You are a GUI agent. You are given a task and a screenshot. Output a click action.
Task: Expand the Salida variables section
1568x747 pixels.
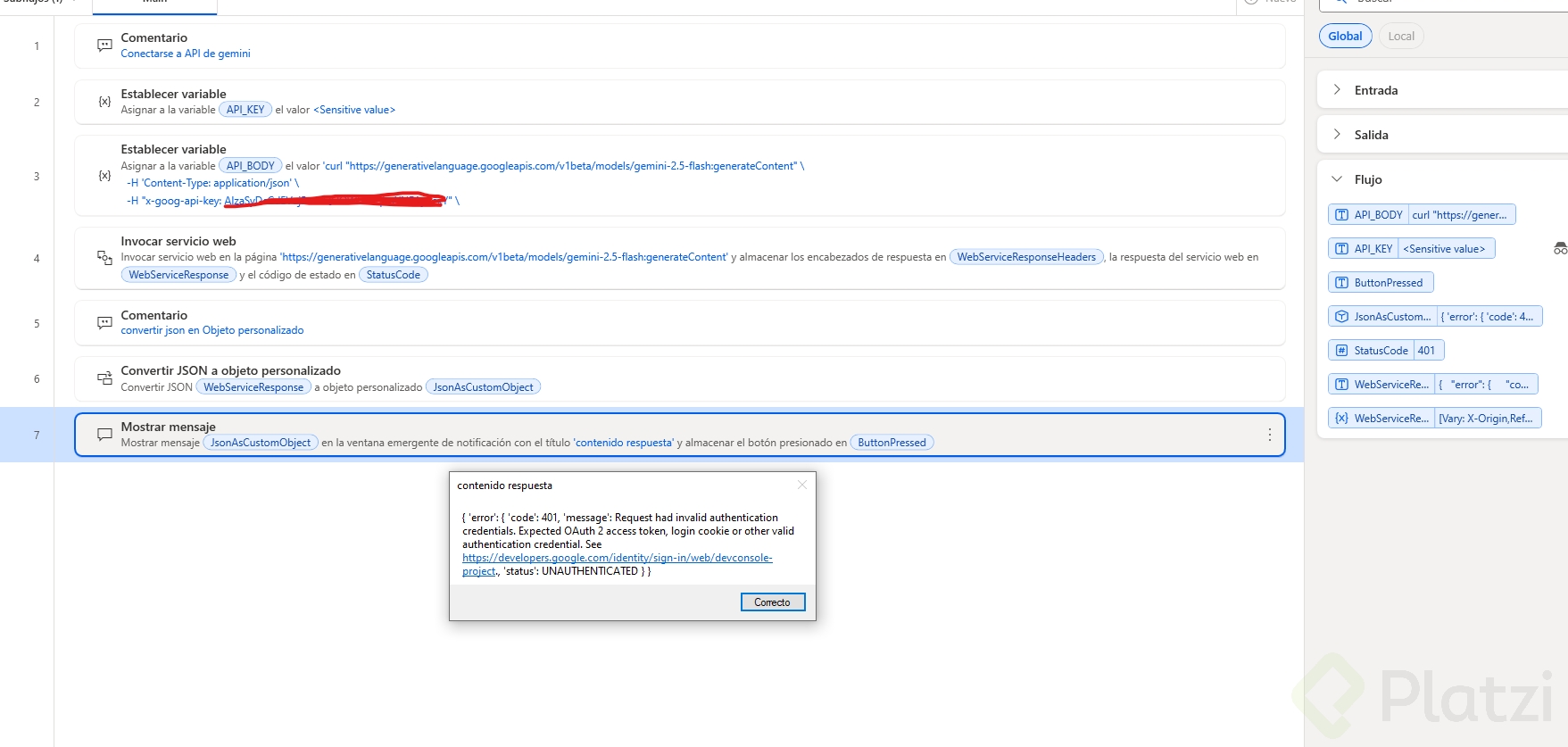[1337, 135]
